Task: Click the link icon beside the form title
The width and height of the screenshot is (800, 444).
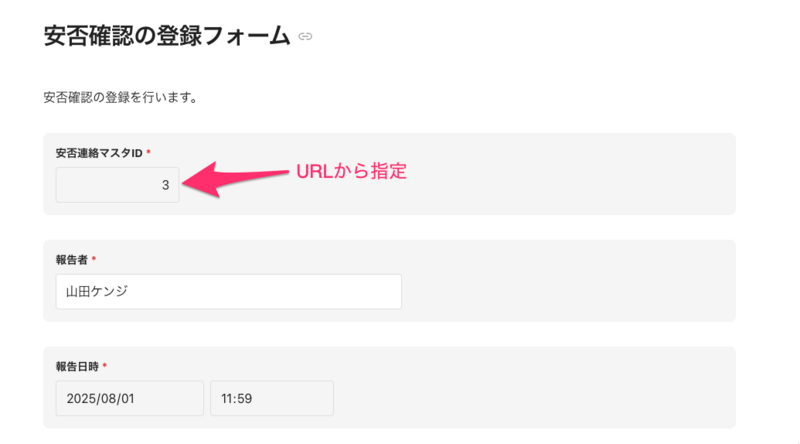Action: (306, 38)
